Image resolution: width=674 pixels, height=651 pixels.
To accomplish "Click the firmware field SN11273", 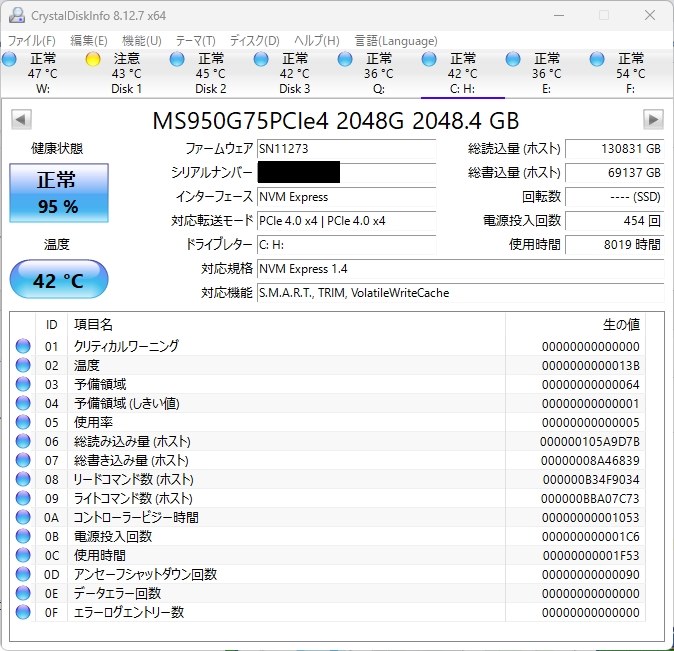I will coord(346,149).
